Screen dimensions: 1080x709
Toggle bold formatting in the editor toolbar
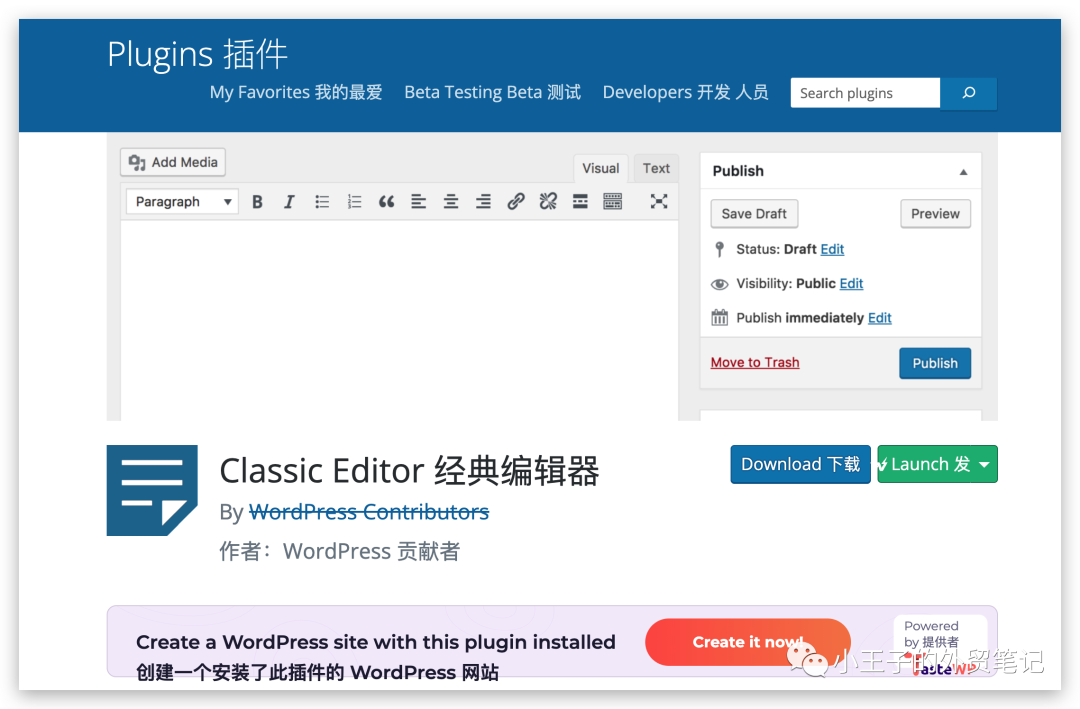(x=257, y=201)
